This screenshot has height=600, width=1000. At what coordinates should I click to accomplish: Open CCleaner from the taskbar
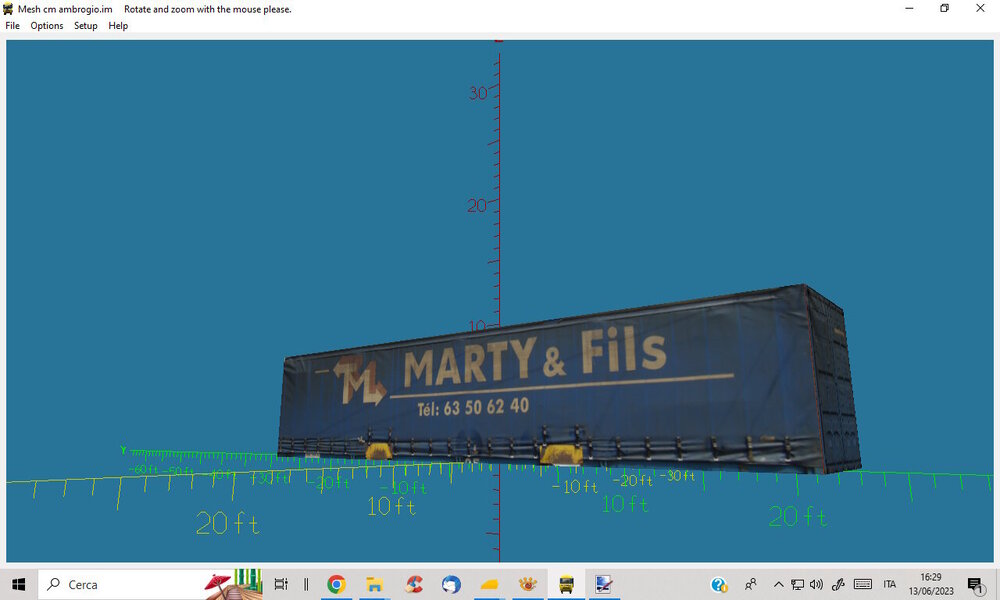[x=414, y=584]
